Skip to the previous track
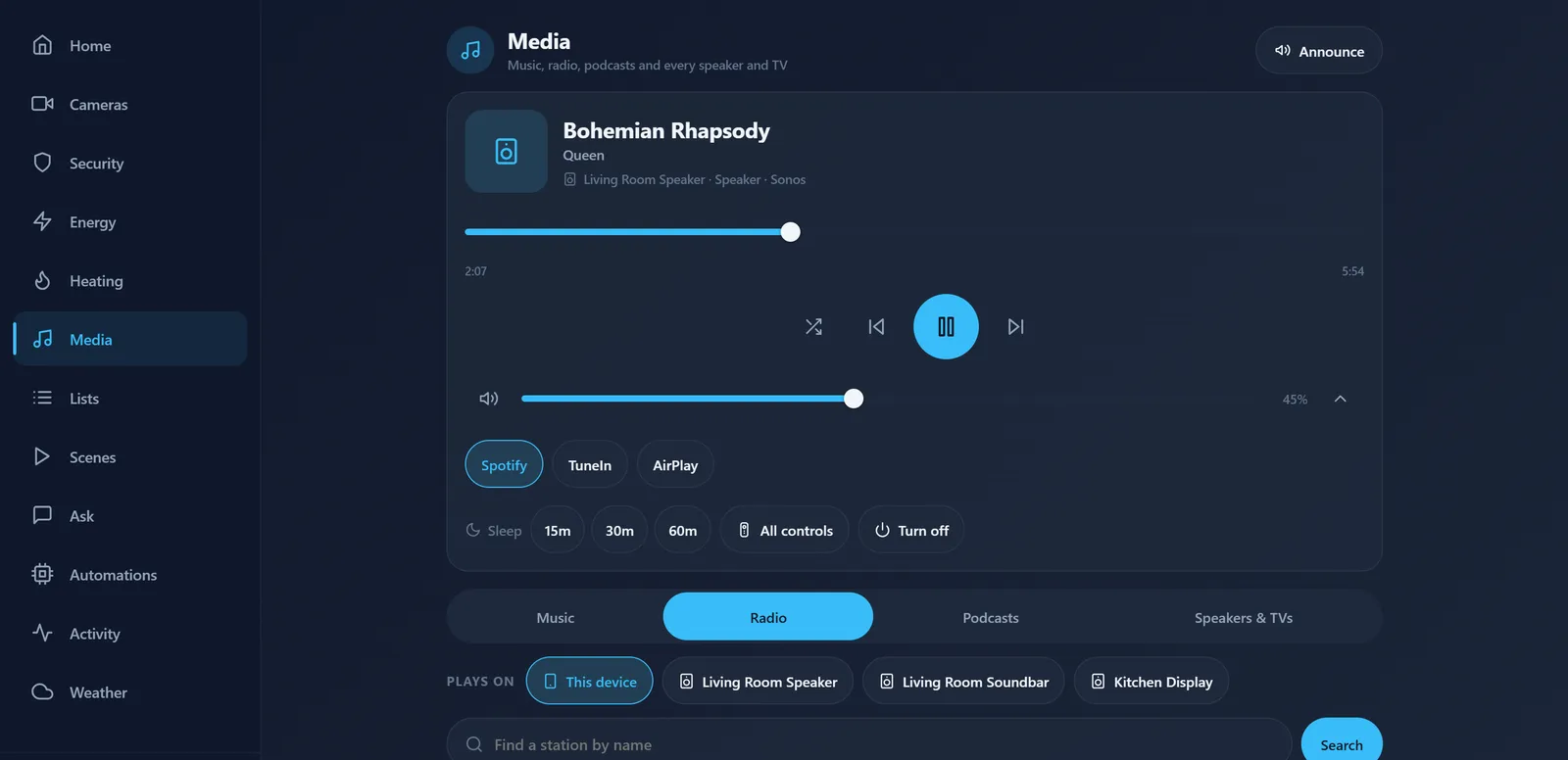 (x=876, y=327)
